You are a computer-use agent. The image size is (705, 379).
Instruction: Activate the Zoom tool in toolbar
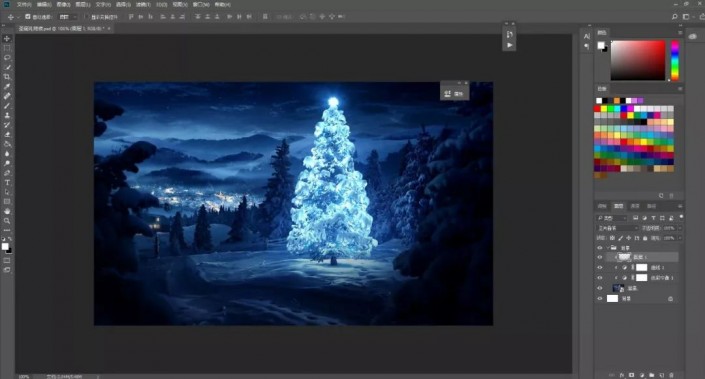(7, 221)
